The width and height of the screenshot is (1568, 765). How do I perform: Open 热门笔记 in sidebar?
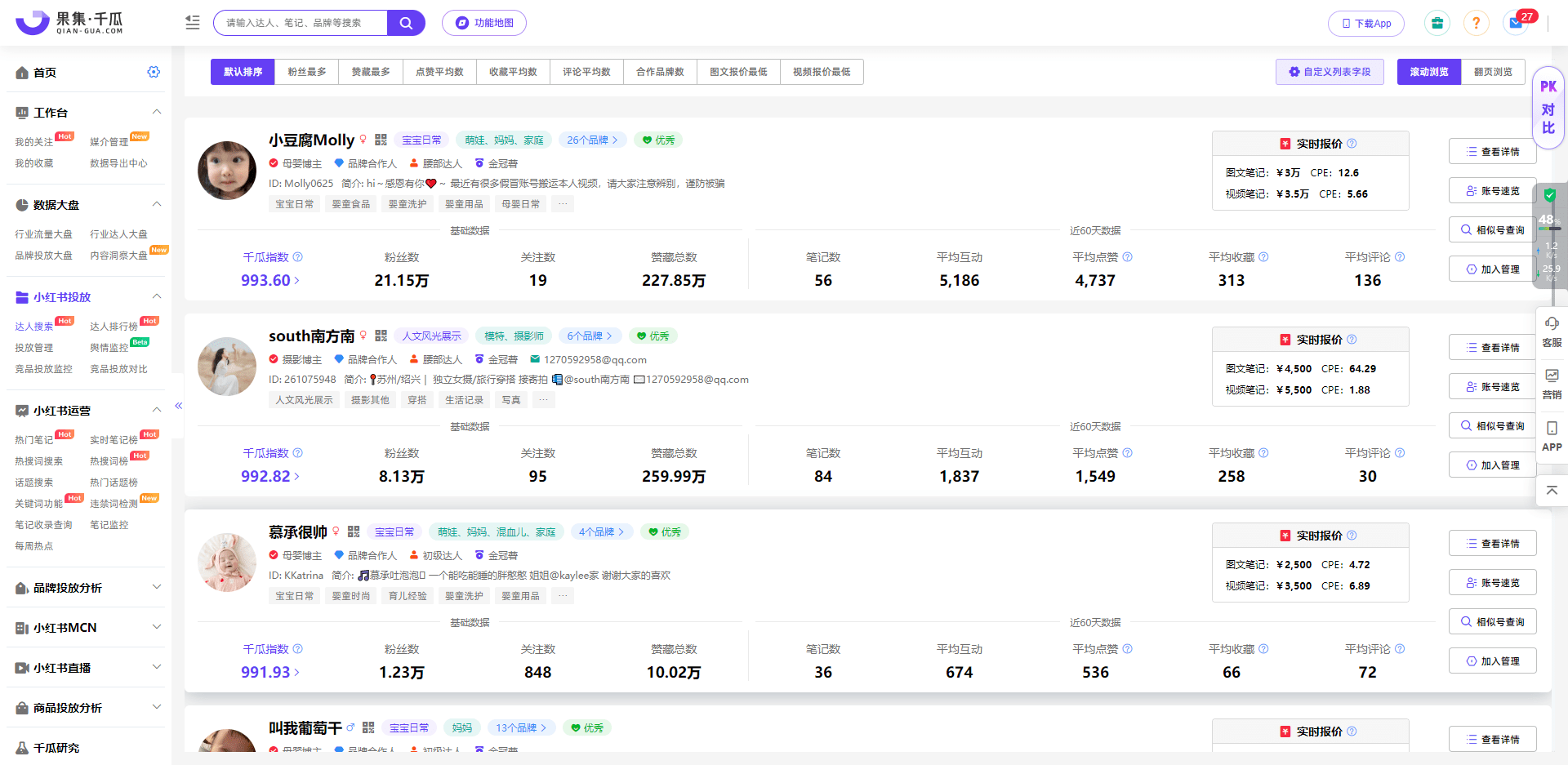[x=33, y=440]
